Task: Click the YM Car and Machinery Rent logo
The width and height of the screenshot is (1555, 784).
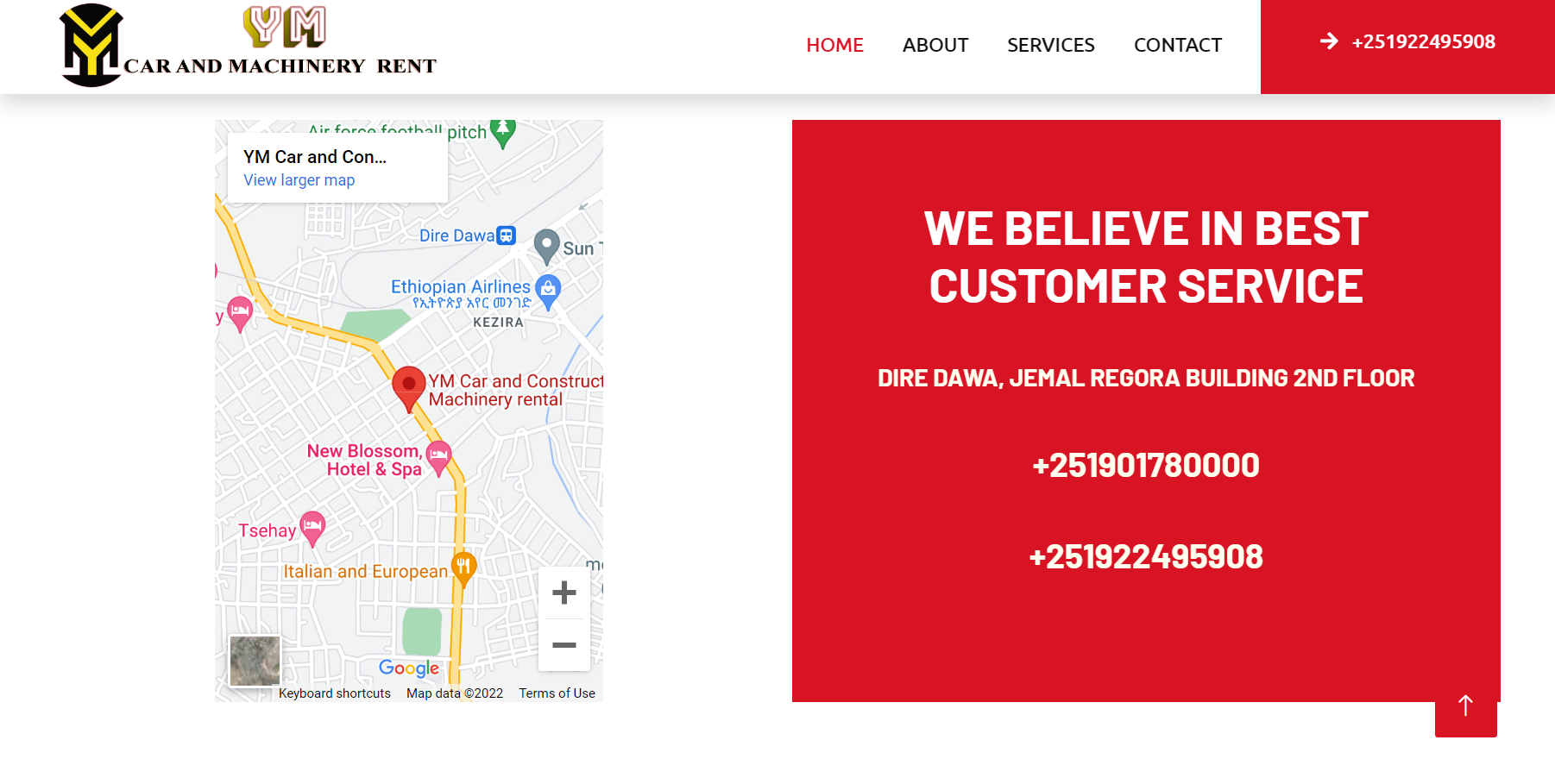Action: click(x=249, y=45)
